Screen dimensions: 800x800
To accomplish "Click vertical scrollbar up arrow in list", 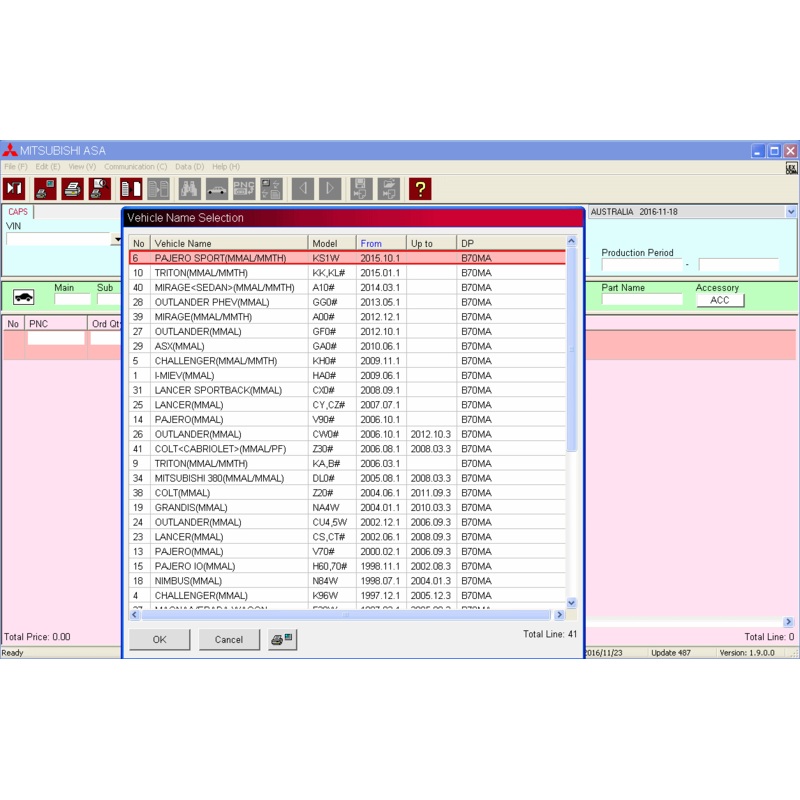I will pos(571,241).
